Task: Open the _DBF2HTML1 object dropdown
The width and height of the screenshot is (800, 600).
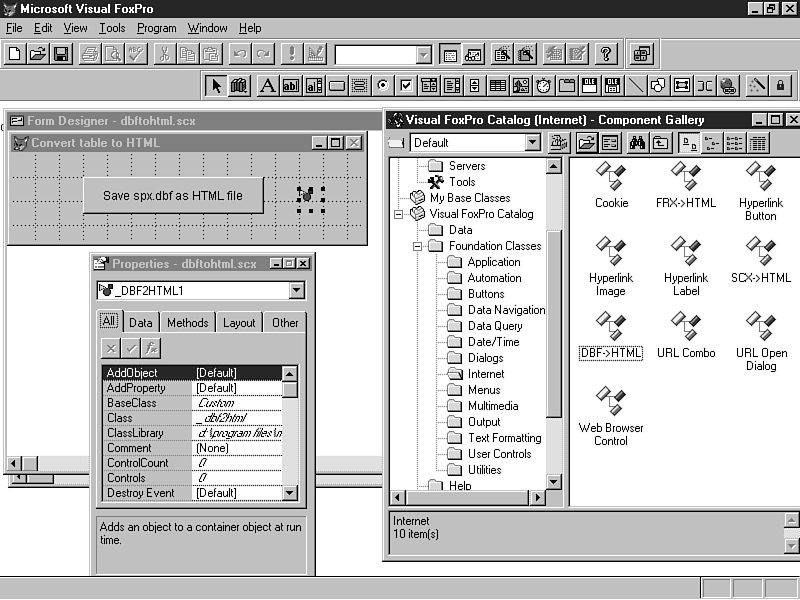Action: pos(296,290)
